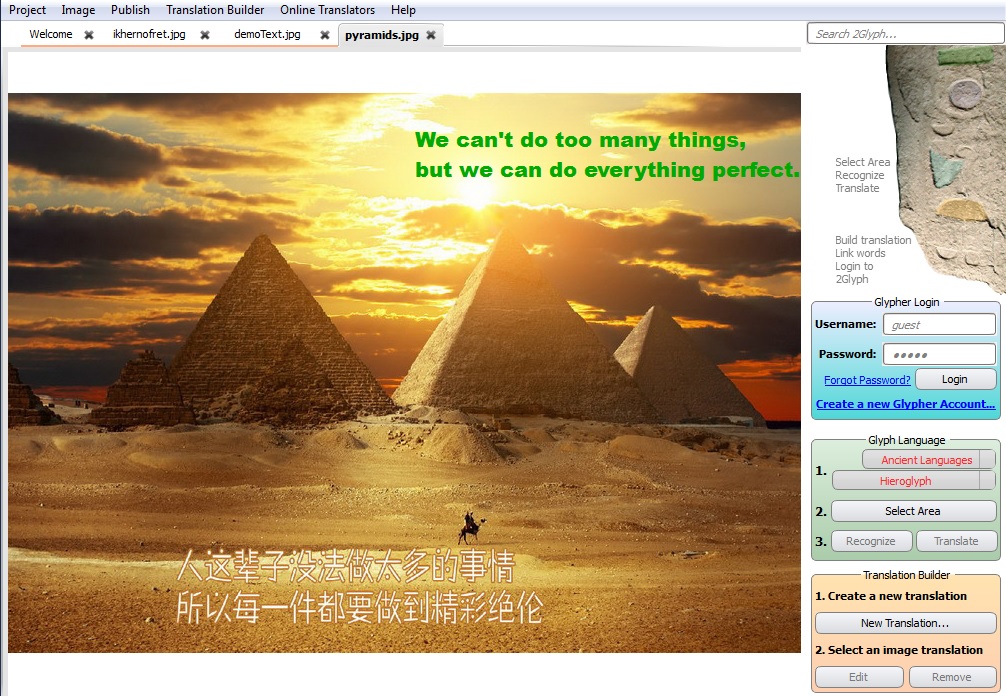Click the 'Link words' help text
This screenshot has height=696, width=1006.
[860, 253]
